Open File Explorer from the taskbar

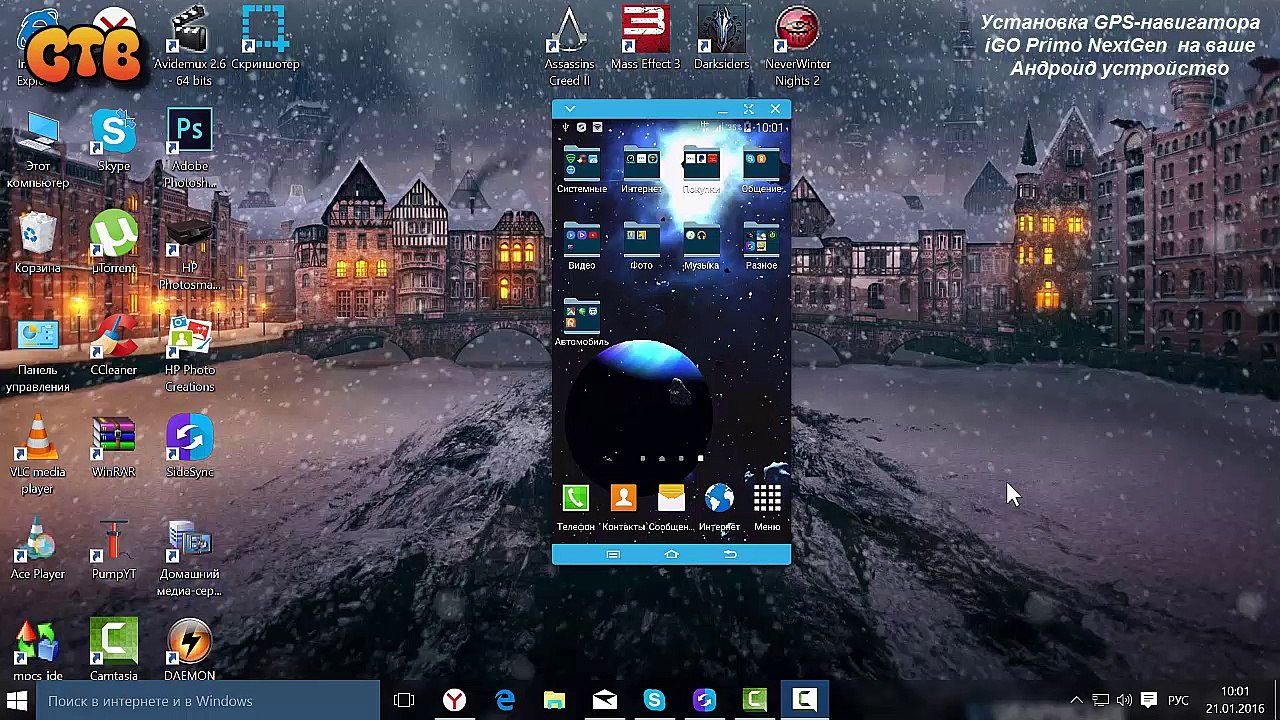pos(554,700)
